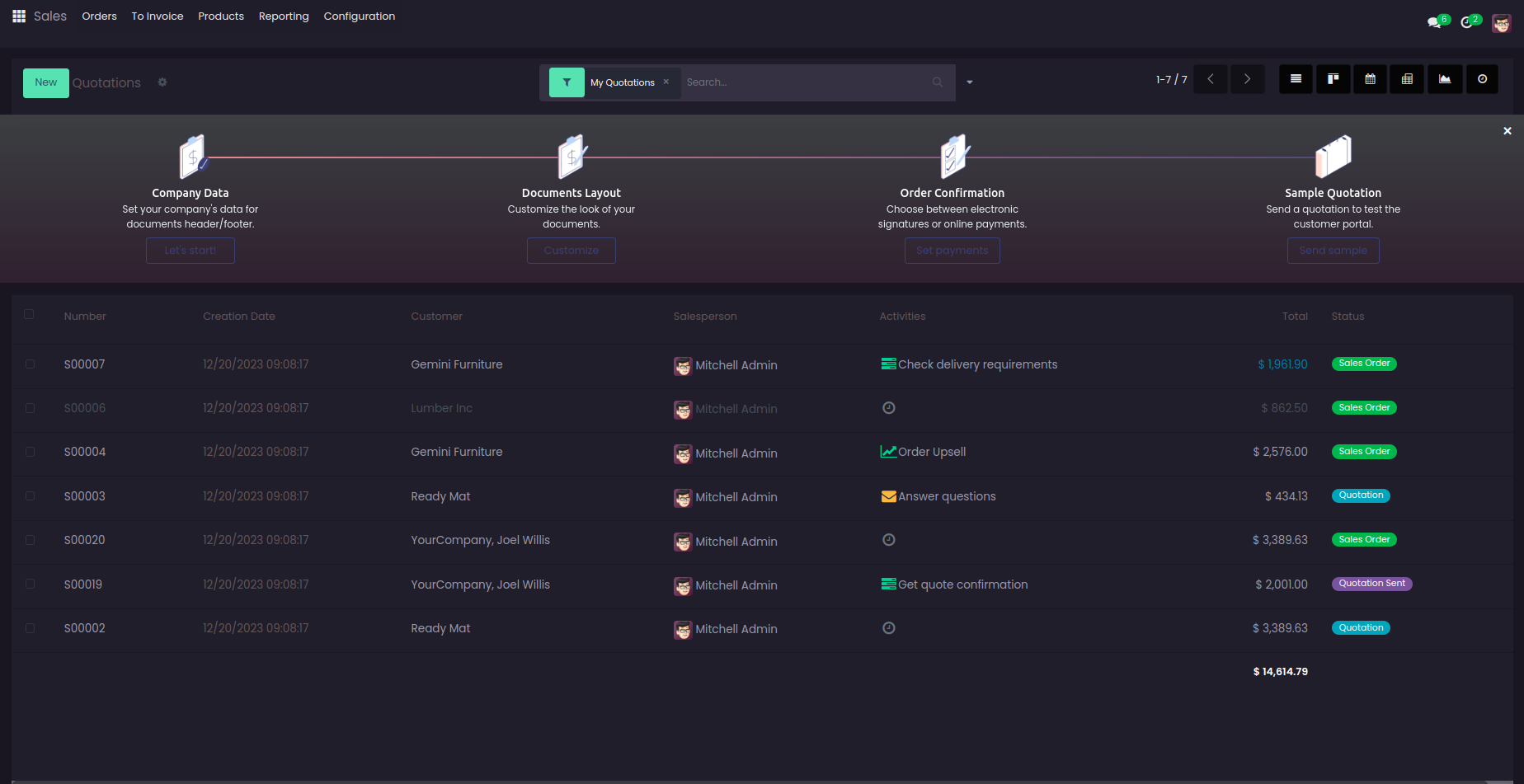Click the gear icon beside Quotations title
This screenshot has width=1524, height=784.
[x=162, y=82]
